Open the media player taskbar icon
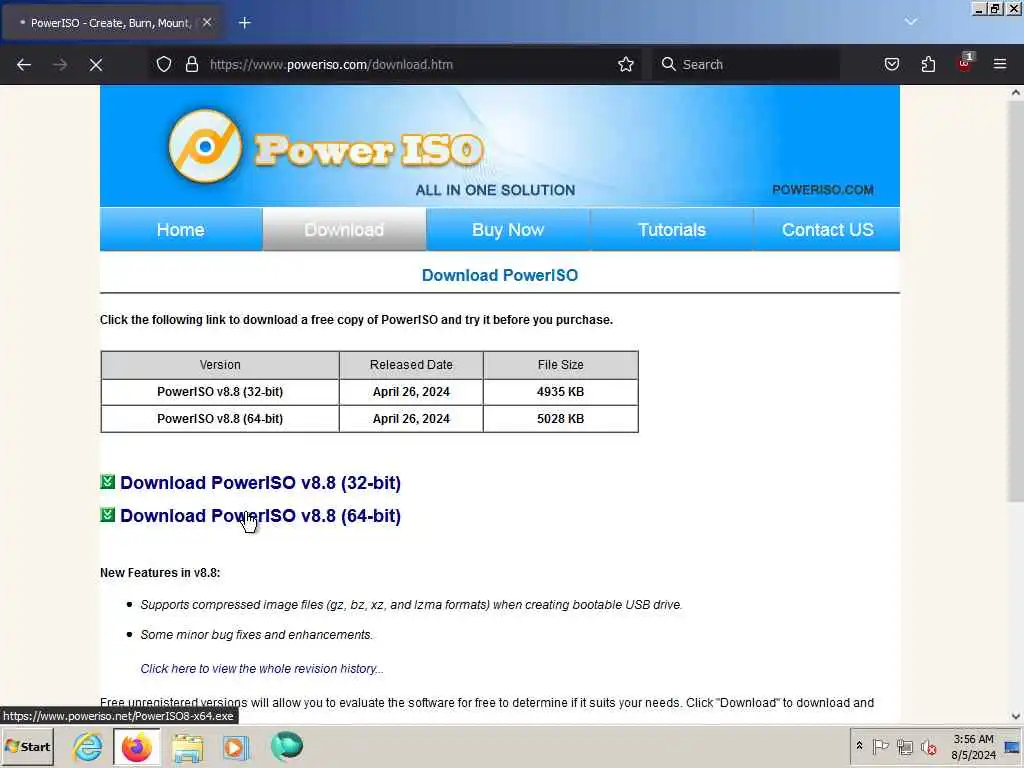 tap(236, 747)
